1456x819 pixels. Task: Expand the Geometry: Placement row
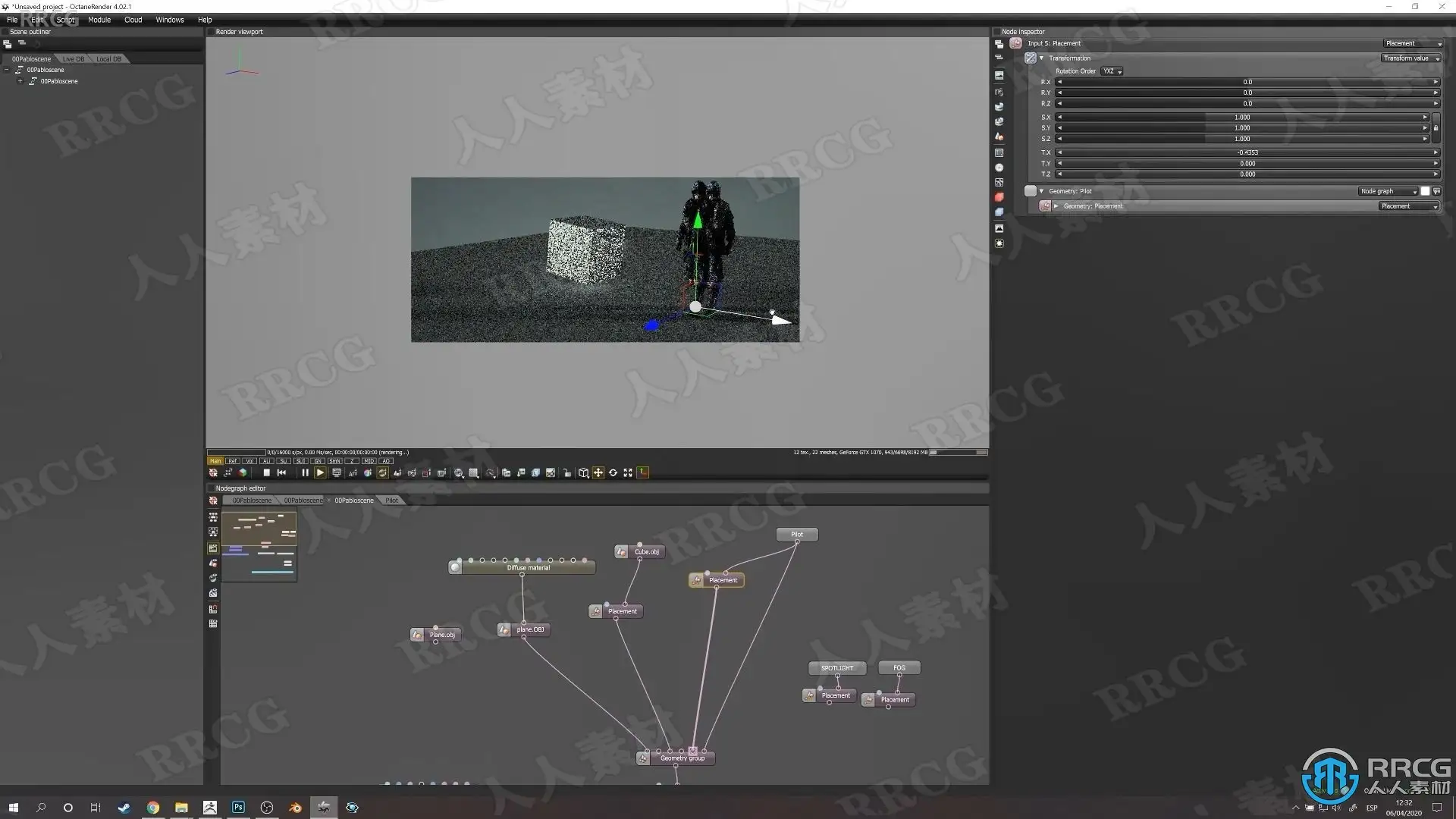tap(1056, 206)
